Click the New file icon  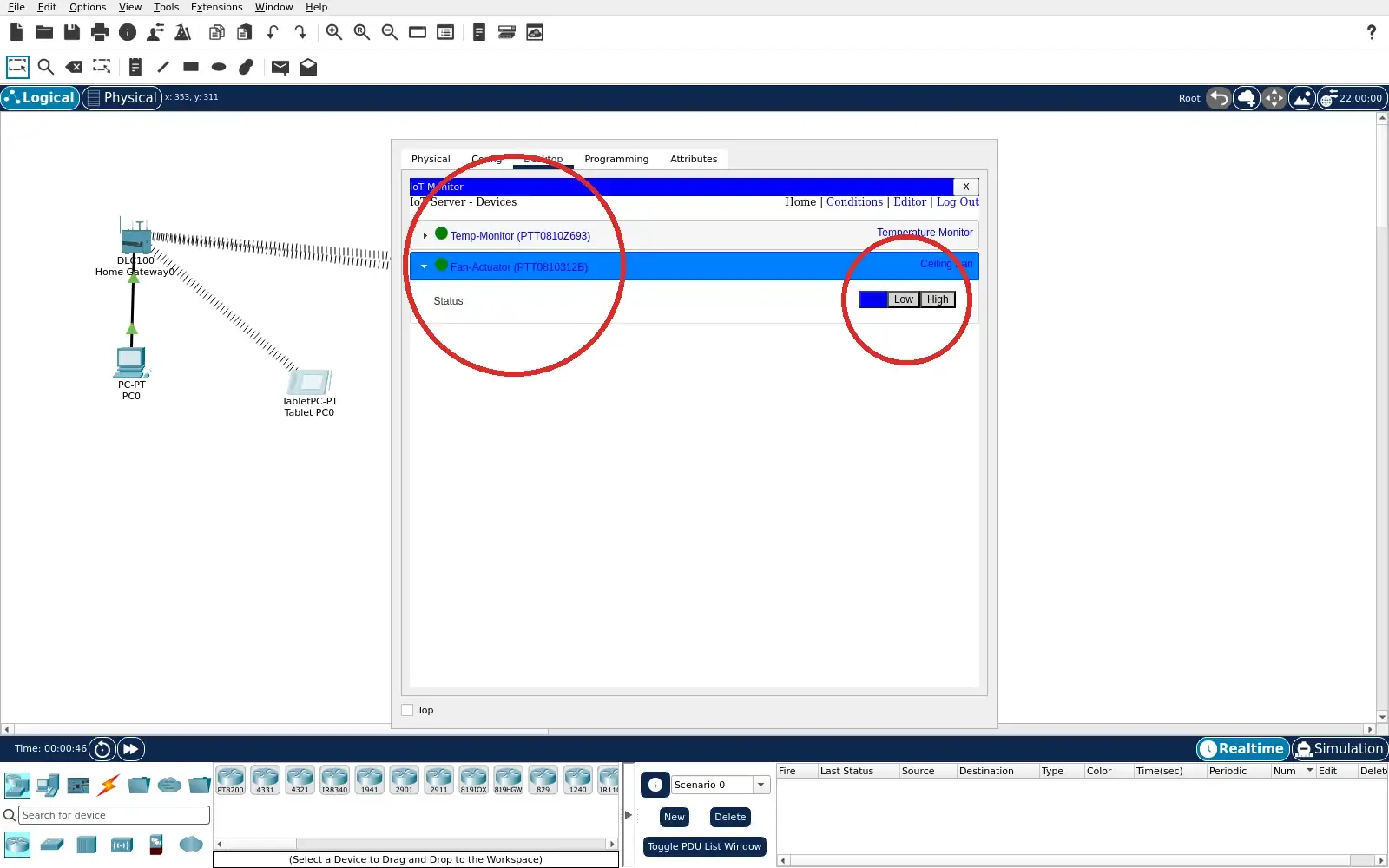[16, 32]
